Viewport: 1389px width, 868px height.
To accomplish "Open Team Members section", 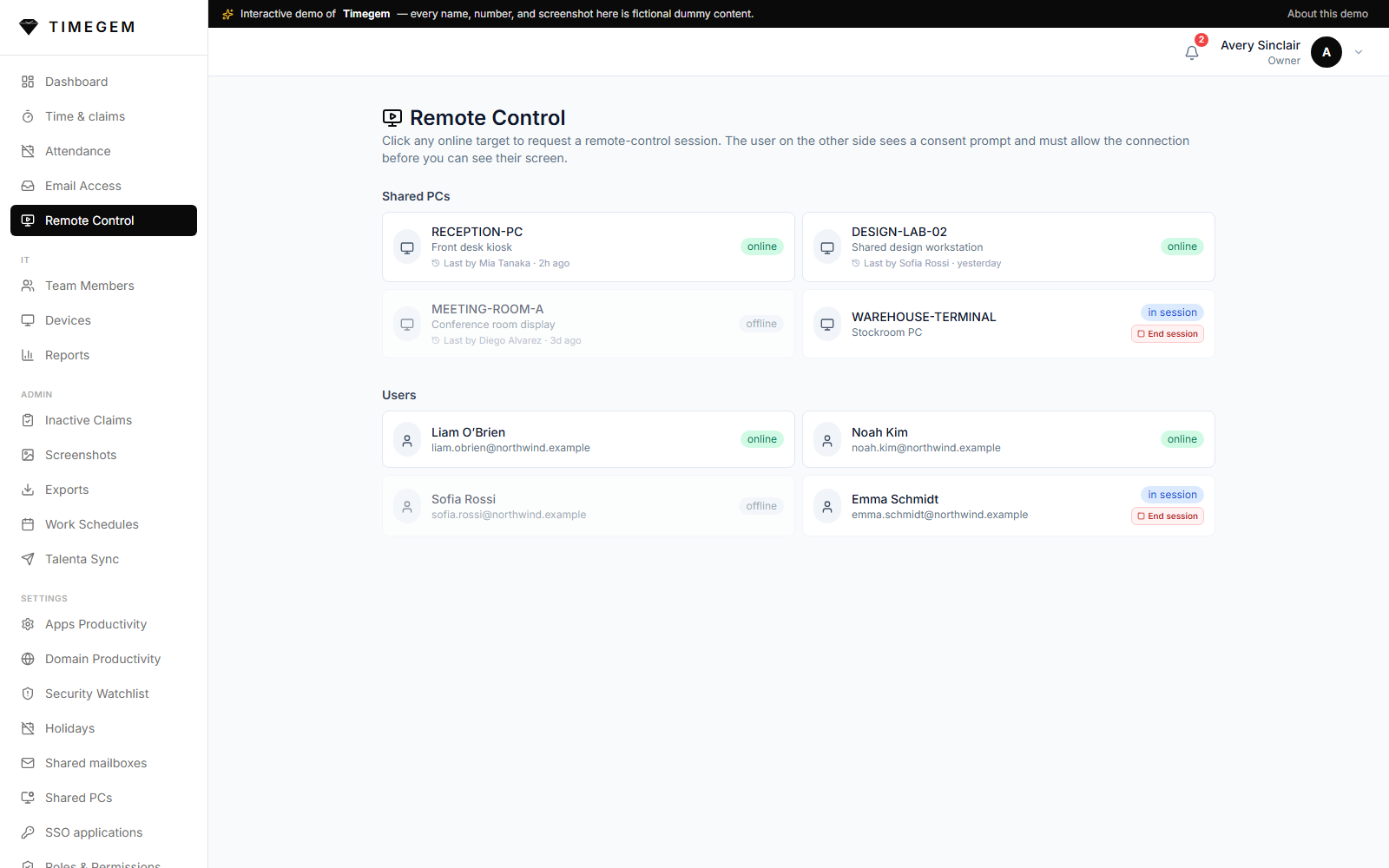I will coord(104,286).
